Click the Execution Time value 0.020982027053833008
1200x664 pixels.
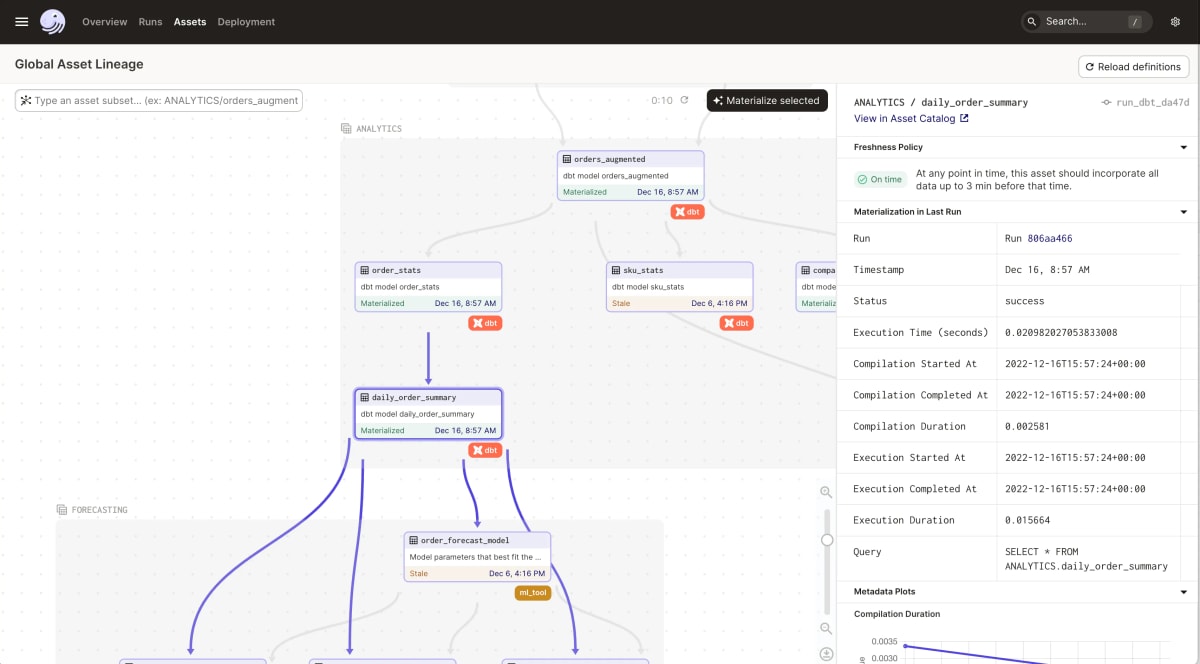[1061, 333]
